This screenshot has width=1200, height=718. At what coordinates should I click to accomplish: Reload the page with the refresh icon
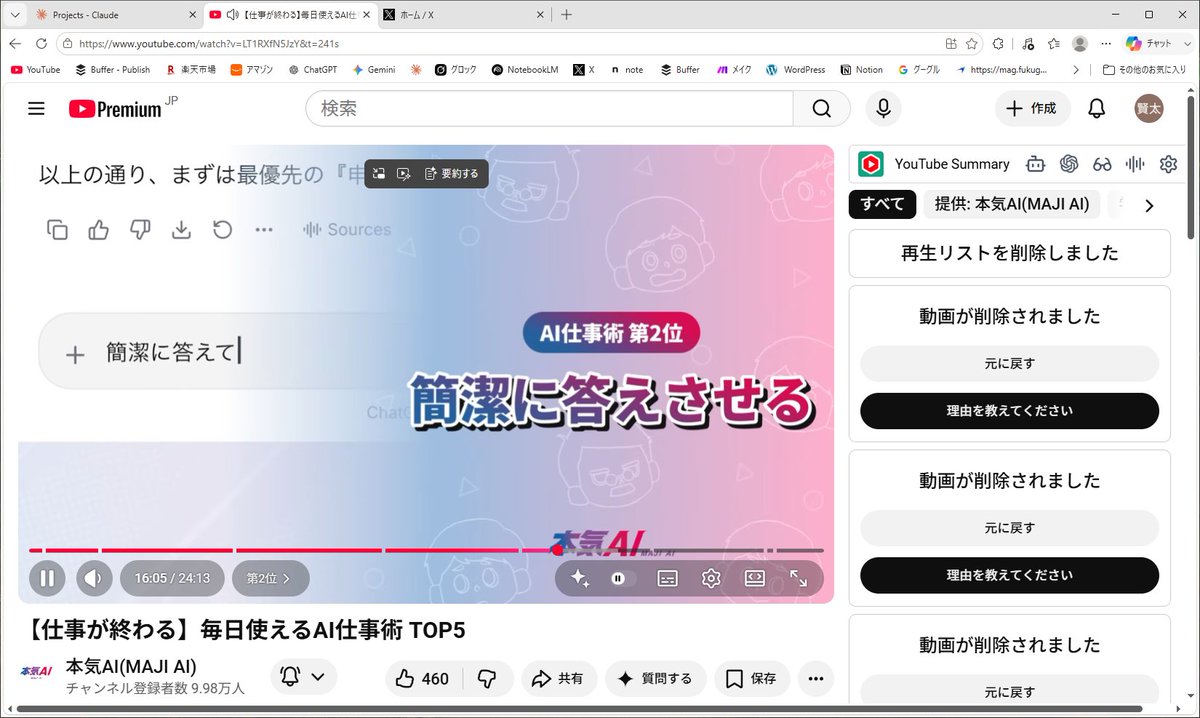41,43
